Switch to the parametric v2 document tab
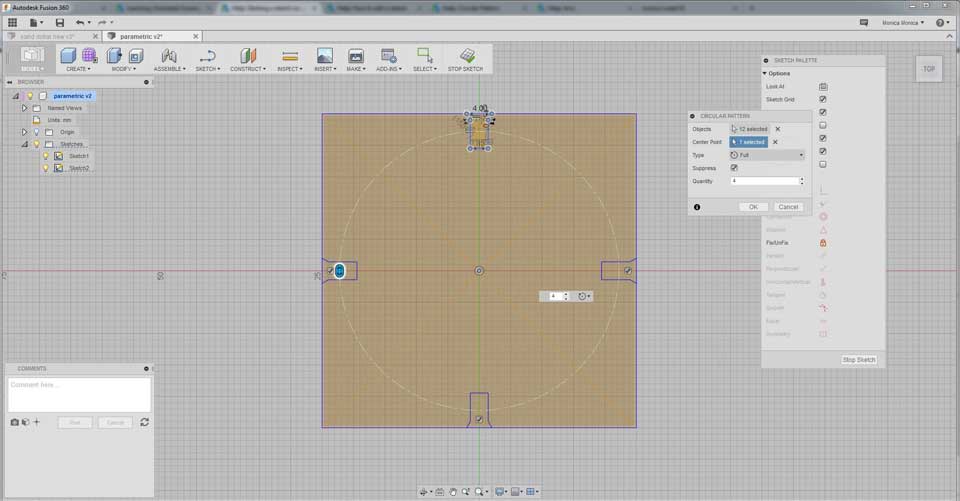Viewport: 960px width, 501px height. coord(141,36)
